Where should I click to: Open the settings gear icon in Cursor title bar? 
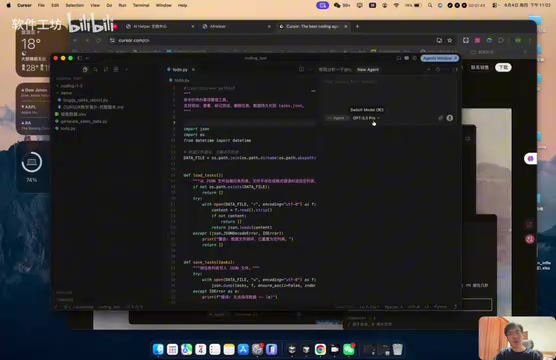414,58
